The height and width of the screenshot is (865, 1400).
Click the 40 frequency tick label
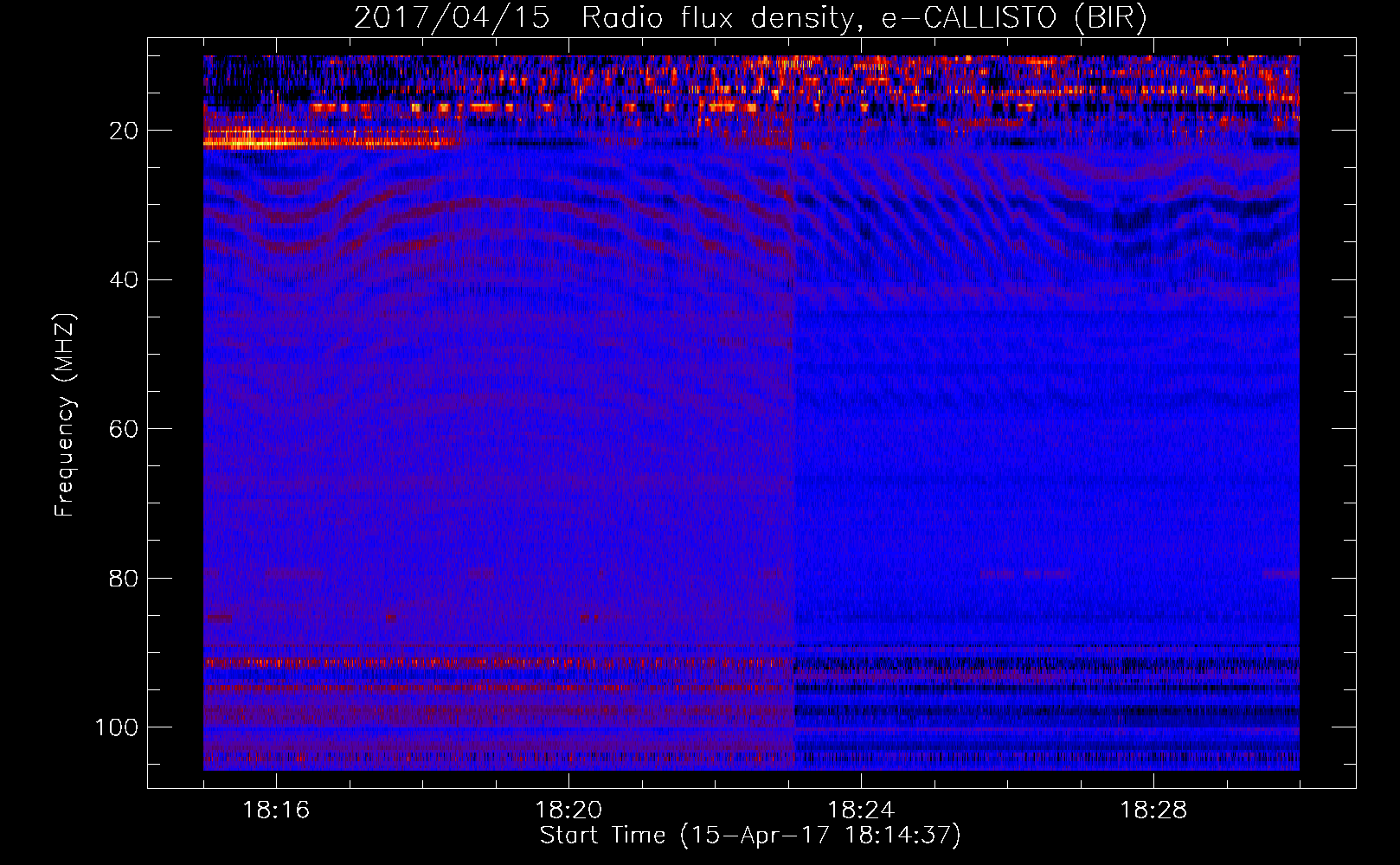pyautogui.click(x=125, y=280)
